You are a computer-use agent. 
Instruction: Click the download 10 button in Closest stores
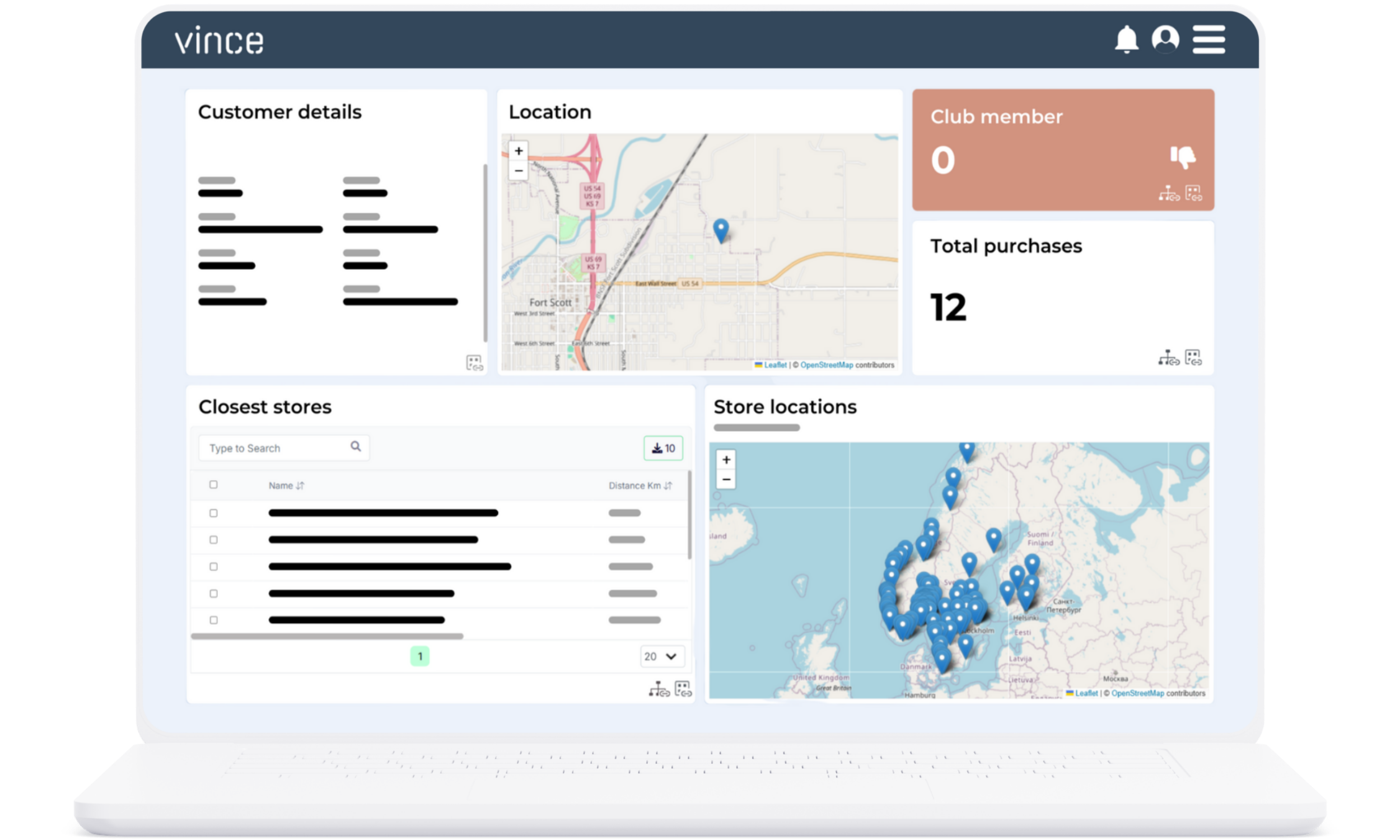pos(663,448)
